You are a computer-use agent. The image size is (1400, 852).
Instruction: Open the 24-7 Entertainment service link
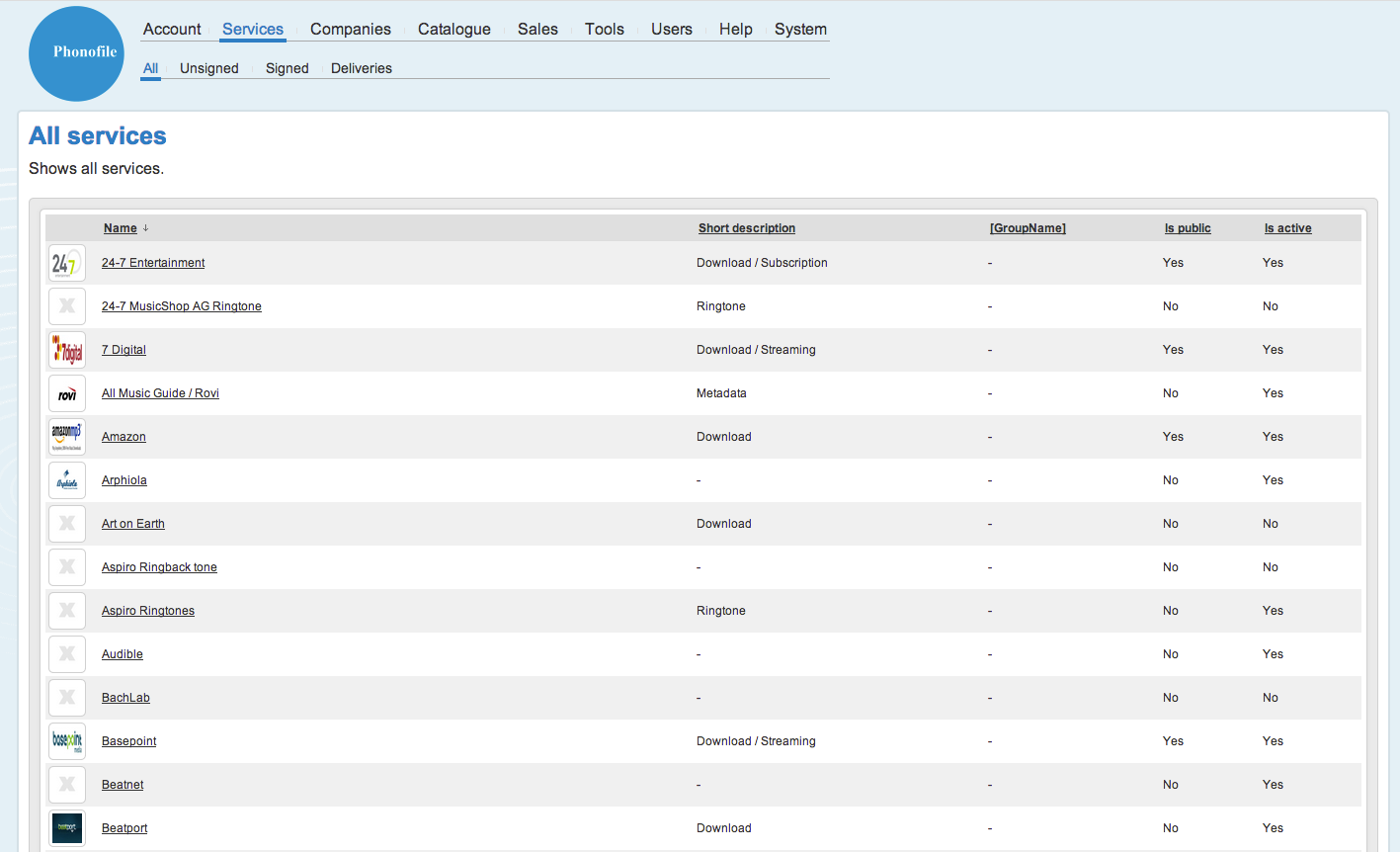click(x=153, y=263)
